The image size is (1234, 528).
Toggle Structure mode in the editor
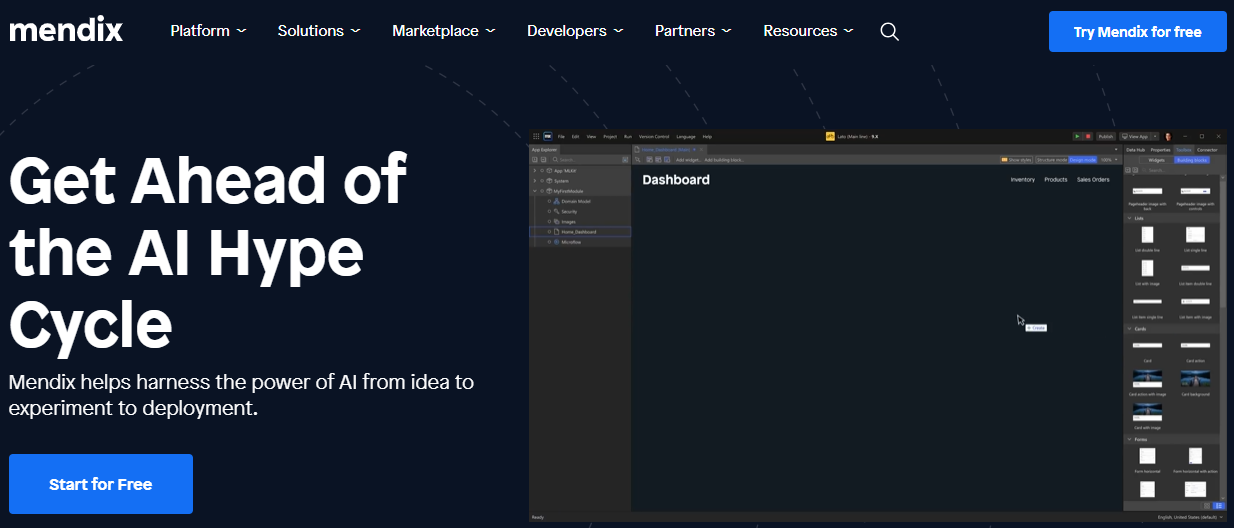pyautogui.click(x=1052, y=160)
